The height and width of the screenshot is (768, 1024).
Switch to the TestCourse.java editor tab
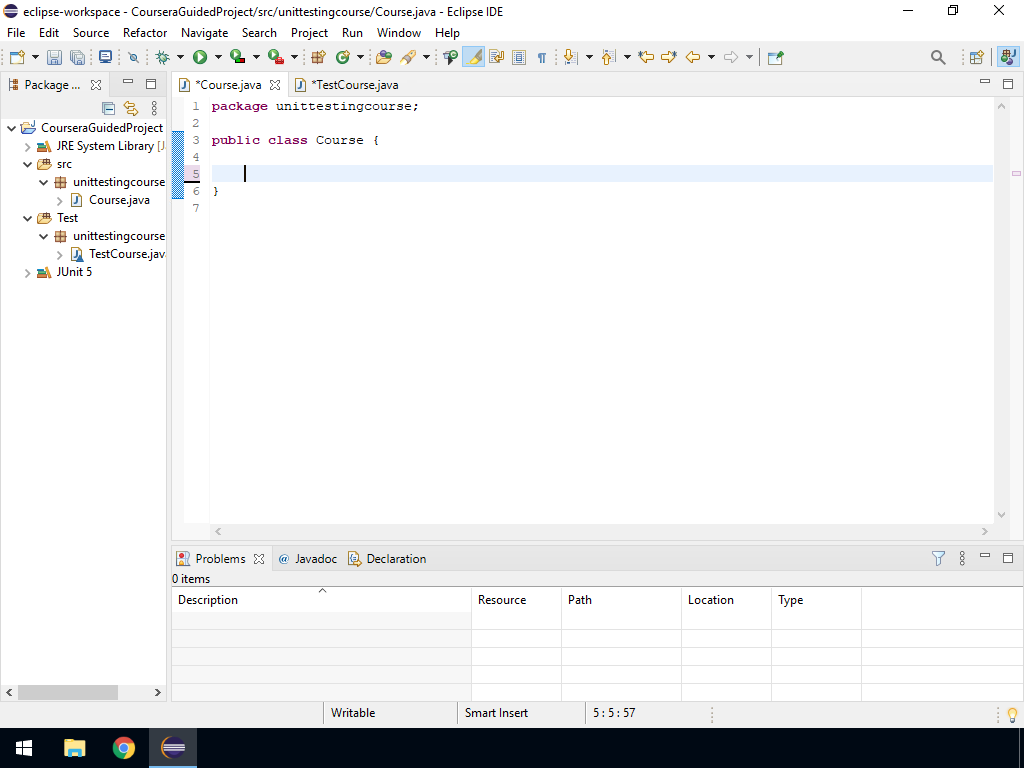point(354,85)
